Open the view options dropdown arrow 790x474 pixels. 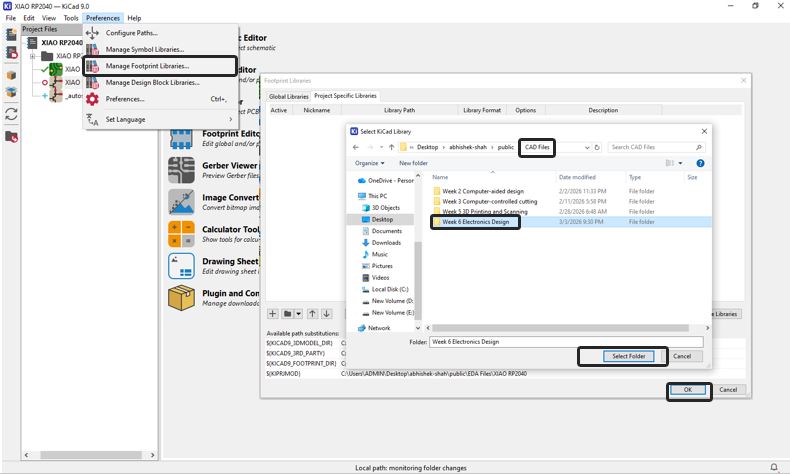pyautogui.click(x=680, y=163)
